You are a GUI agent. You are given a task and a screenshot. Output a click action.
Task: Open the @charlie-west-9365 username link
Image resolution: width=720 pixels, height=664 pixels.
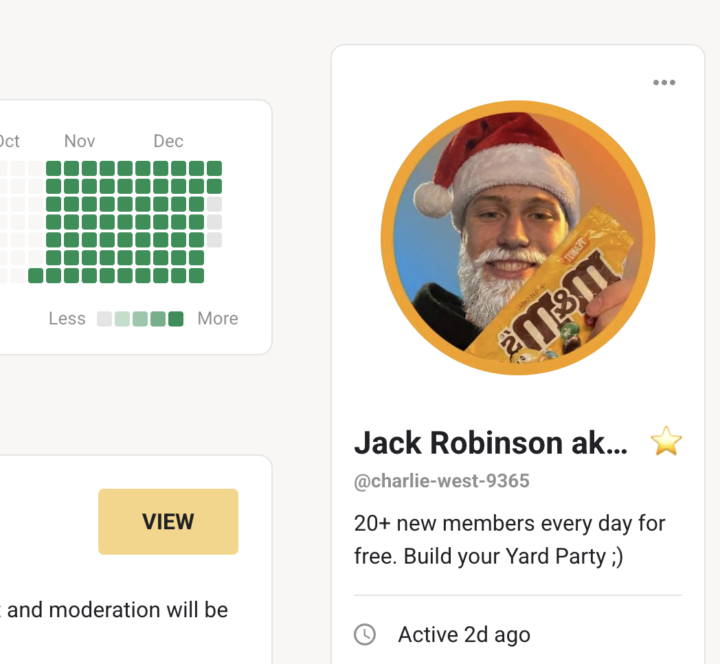441,481
